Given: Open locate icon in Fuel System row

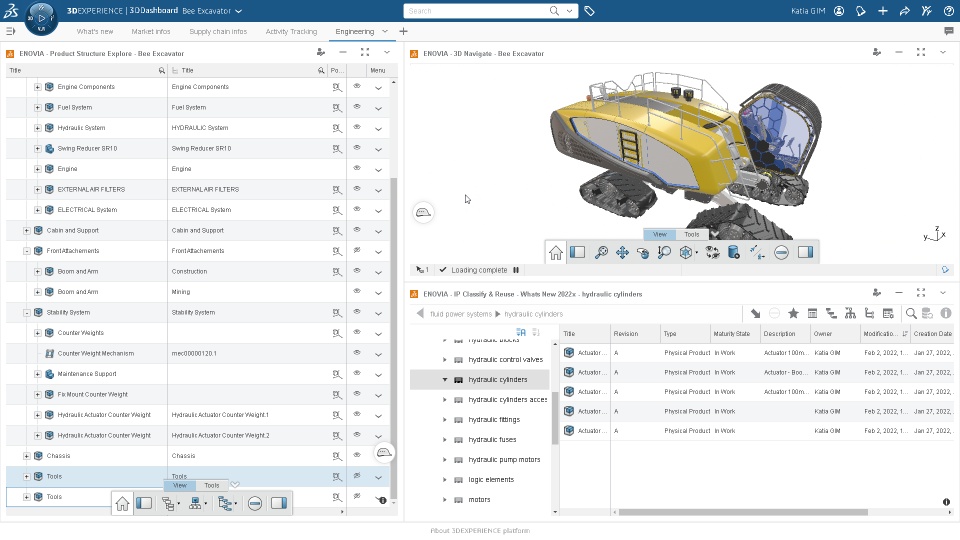Looking at the screenshot, I should pos(337,108).
